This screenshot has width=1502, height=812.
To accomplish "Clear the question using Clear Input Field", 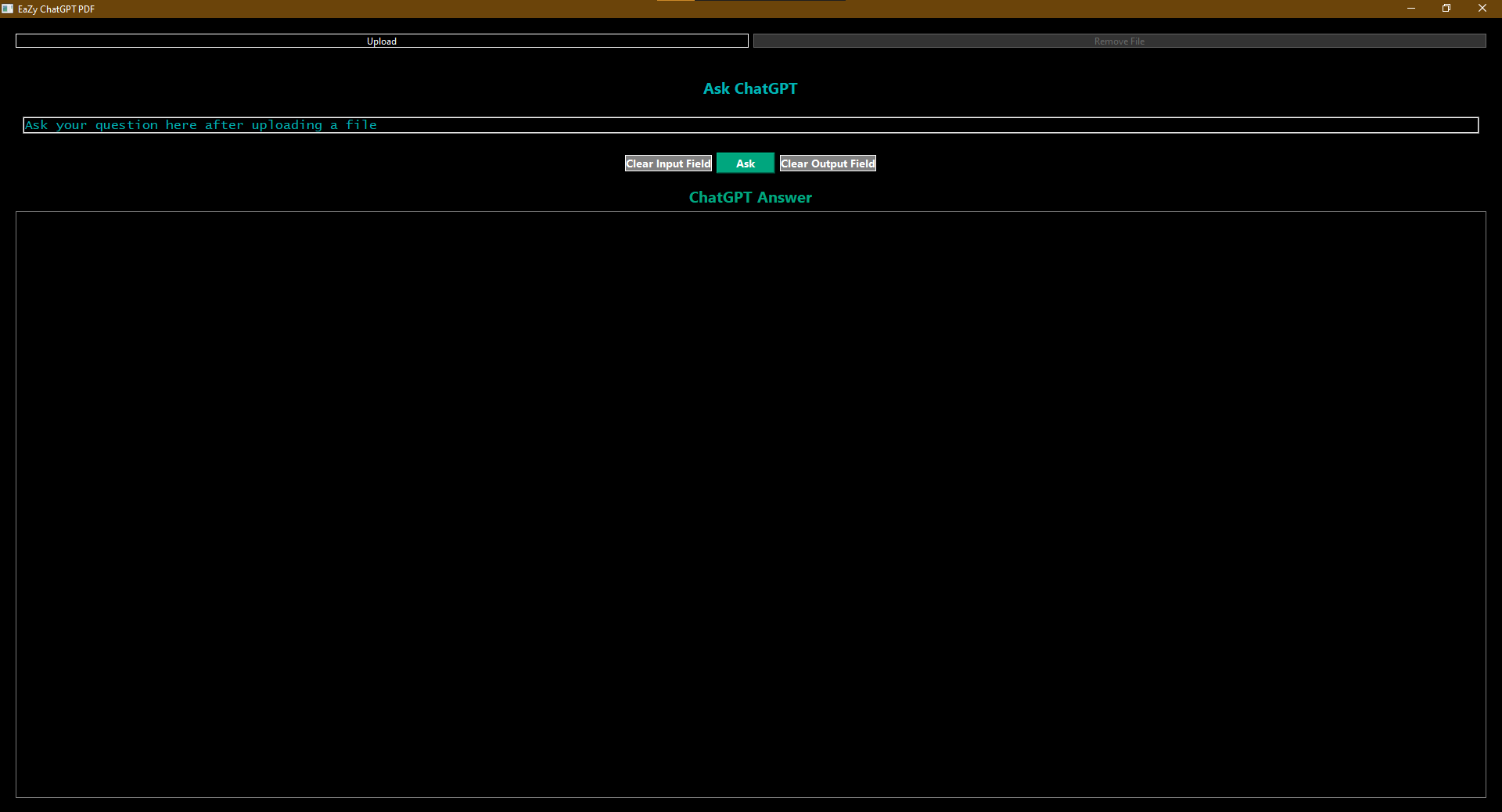I will tap(667, 163).
